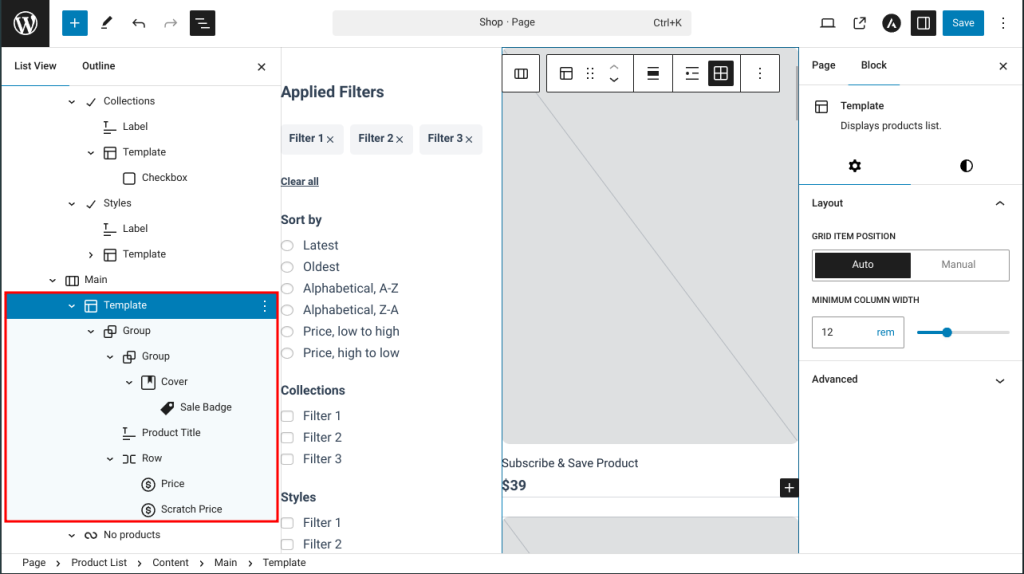Open the block inserter plus button

[x=75, y=23]
